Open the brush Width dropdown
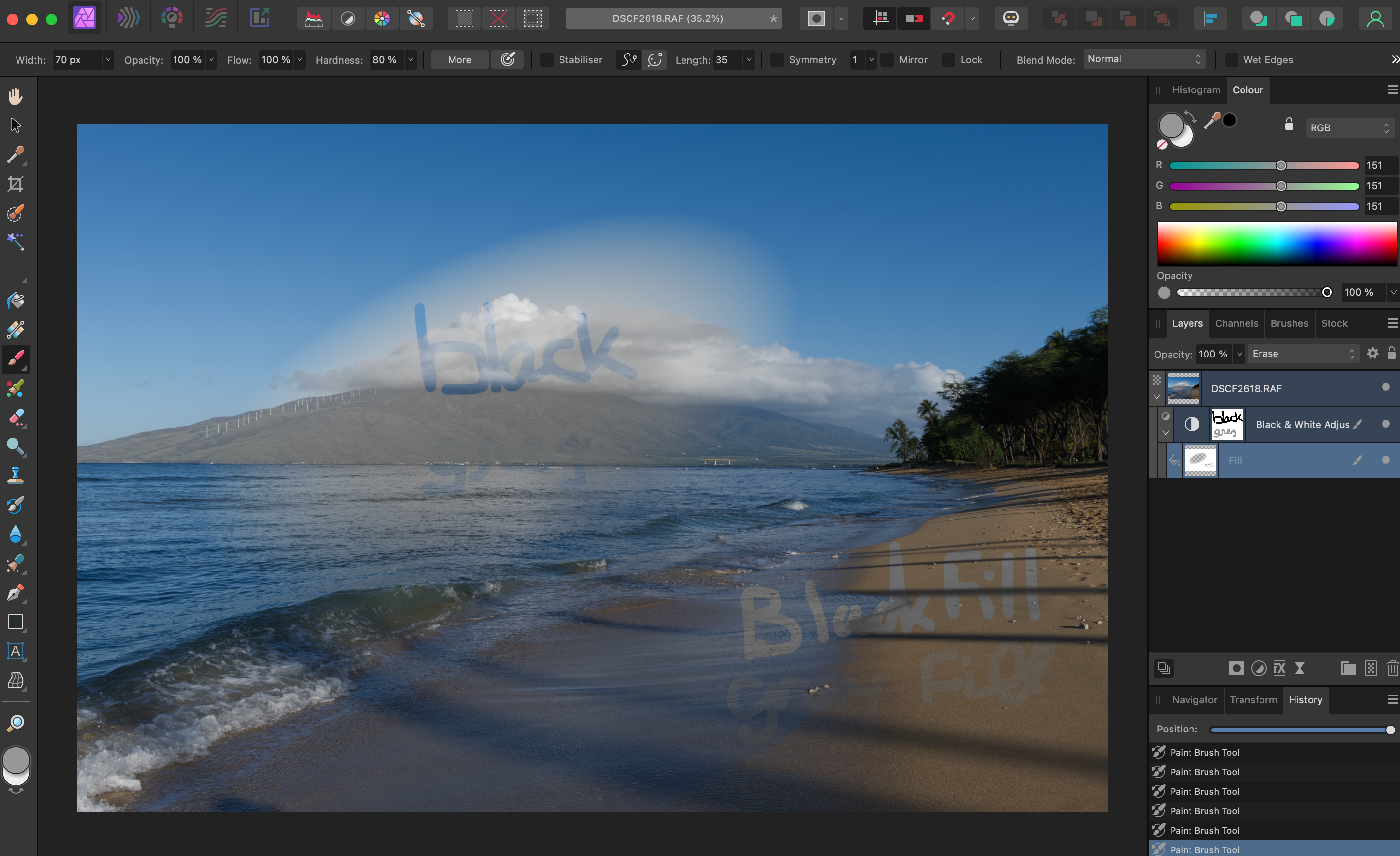The height and width of the screenshot is (856, 1400). (x=108, y=59)
